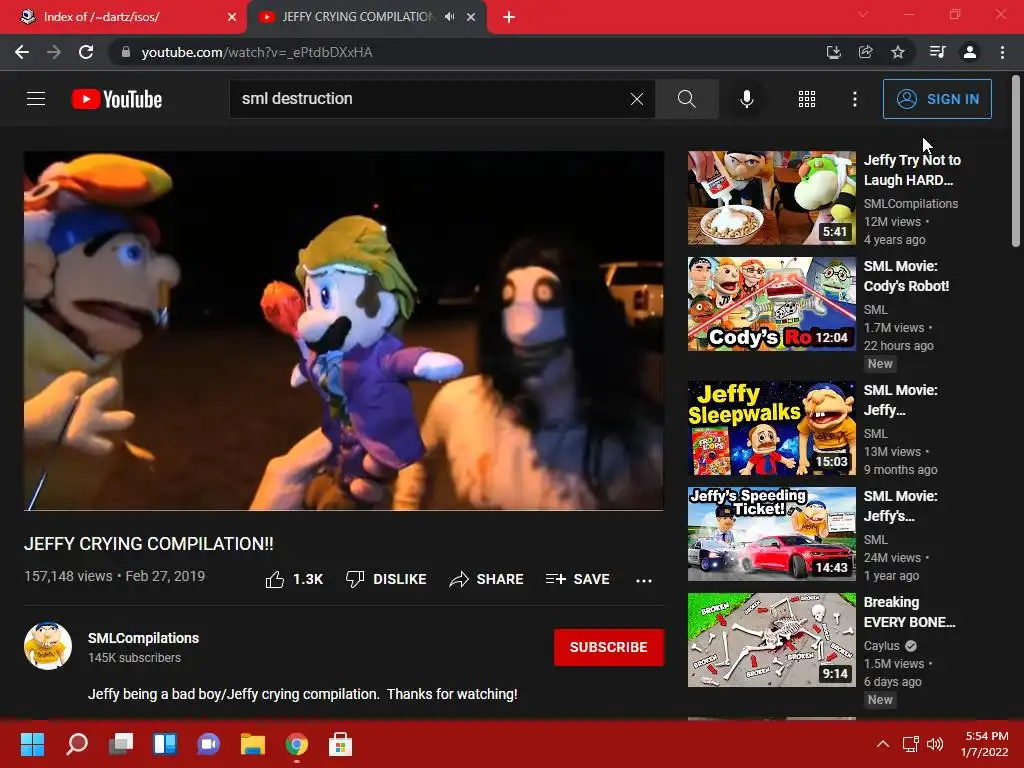Open Microsoft Store from taskbar

point(340,744)
